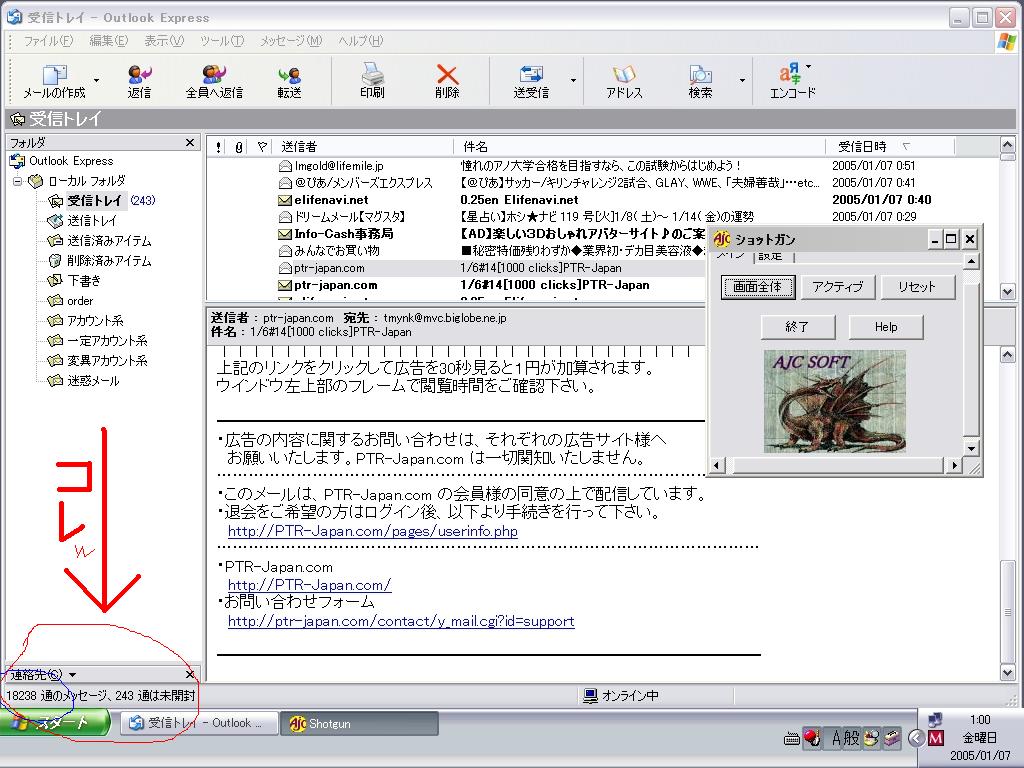Close the フォルダ pane with its X
The height and width of the screenshot is (768, 1024).
[x=190, y=142]
